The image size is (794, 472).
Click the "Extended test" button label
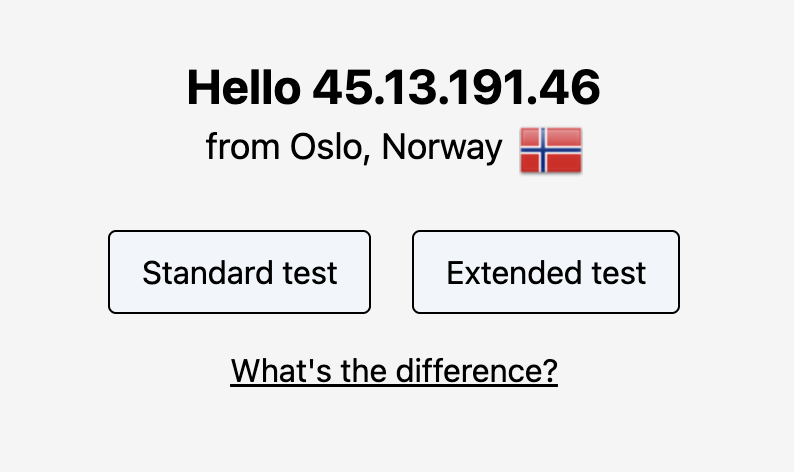(546, 272)
